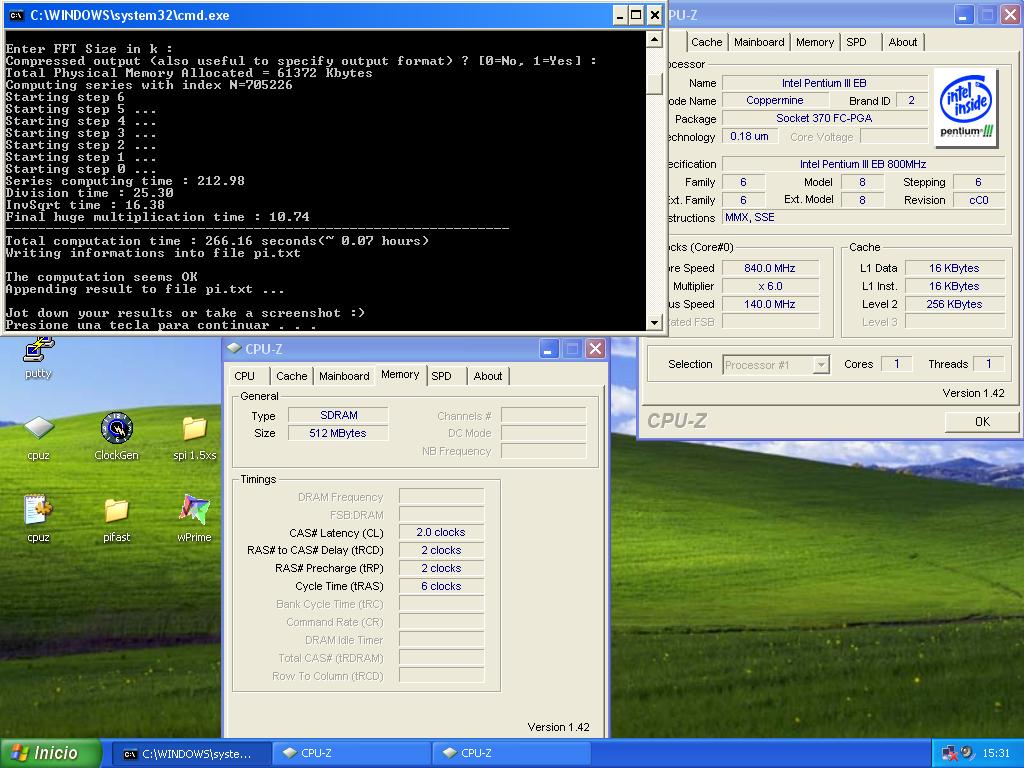The height and width of the screenshot is (768, 1024).
Task: Click the tRCD 2 clocks value
Action: [x=441, y=551]
